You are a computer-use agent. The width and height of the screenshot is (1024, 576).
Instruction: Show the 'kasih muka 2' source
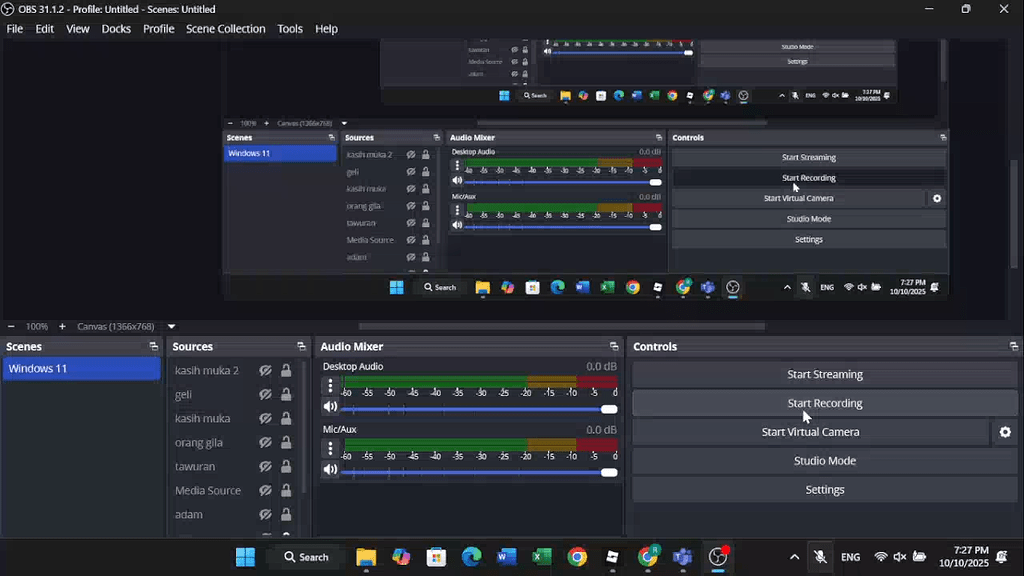(265, 371)
